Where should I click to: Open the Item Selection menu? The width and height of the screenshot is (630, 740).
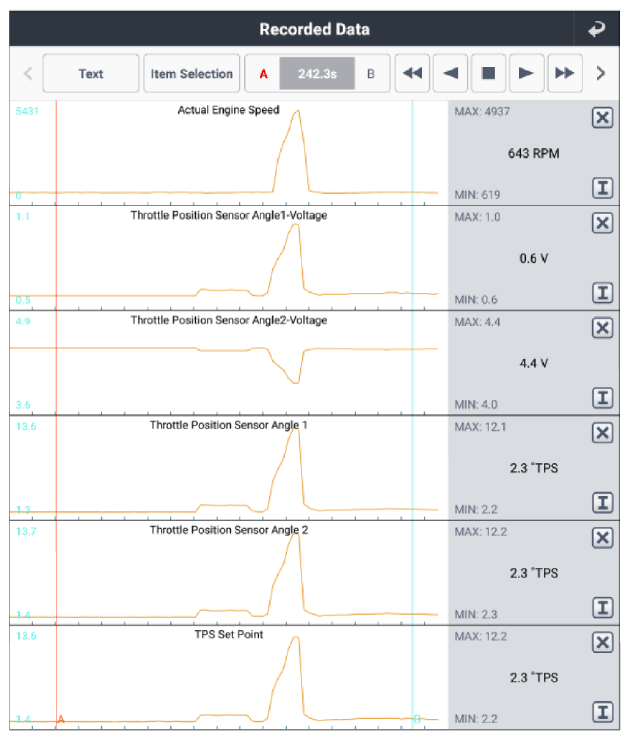pyautogui.click(x=192, y=73)
